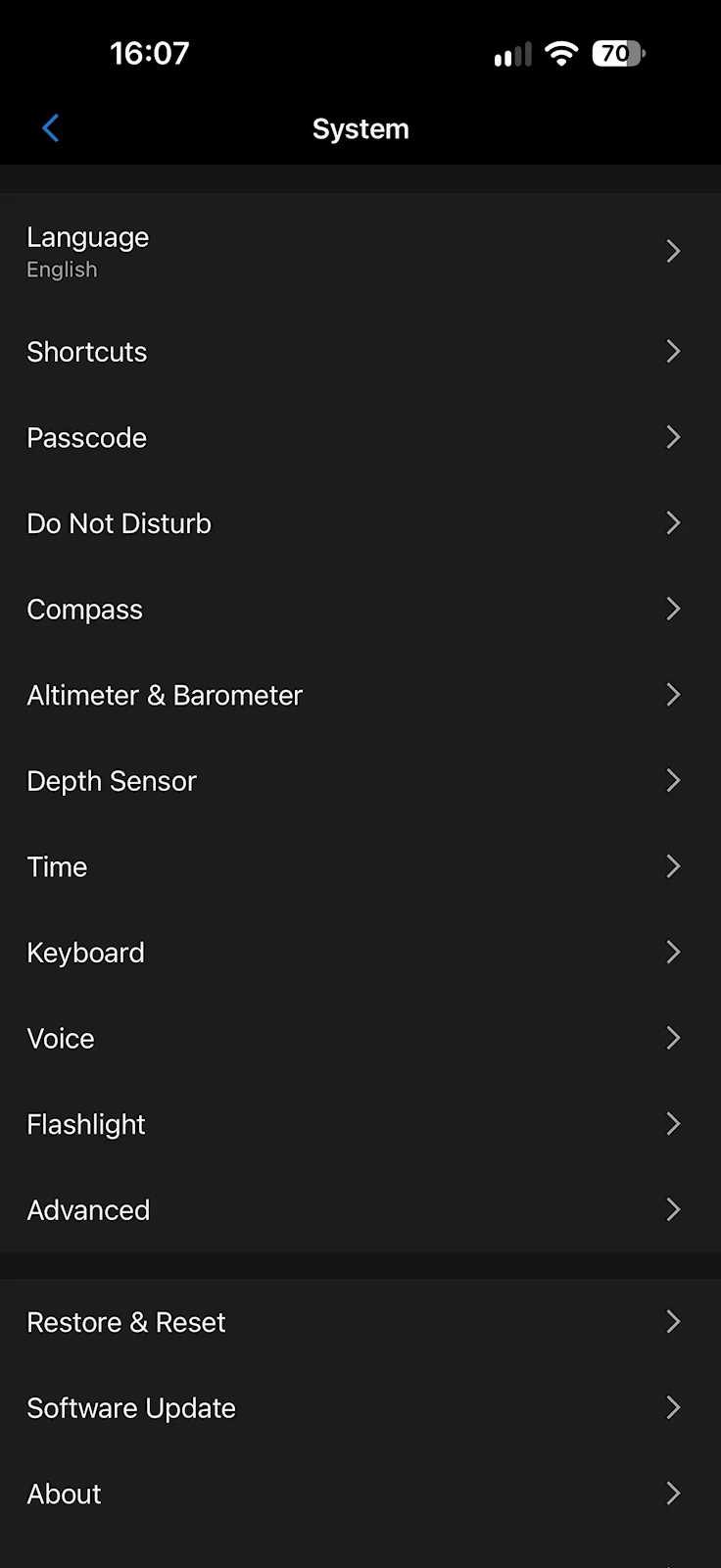
Task: Select the Depth Sensor entry
Action: click(x=360, y=781)
